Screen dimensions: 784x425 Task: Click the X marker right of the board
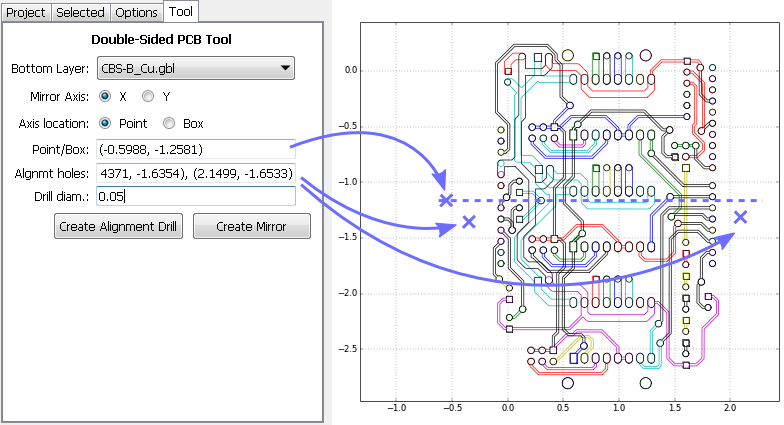click(x=740, y=217)
